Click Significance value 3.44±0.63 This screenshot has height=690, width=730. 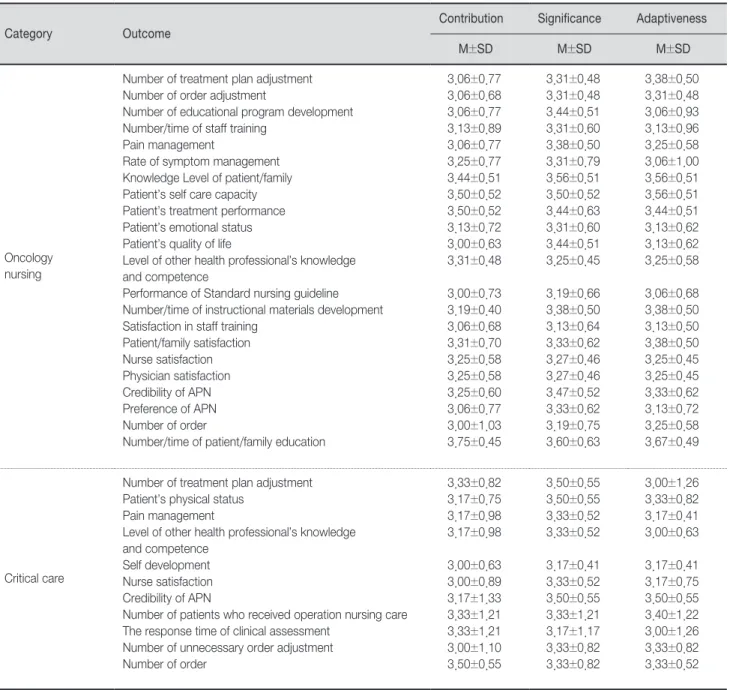pyautogui.click(x=573, y=211)
